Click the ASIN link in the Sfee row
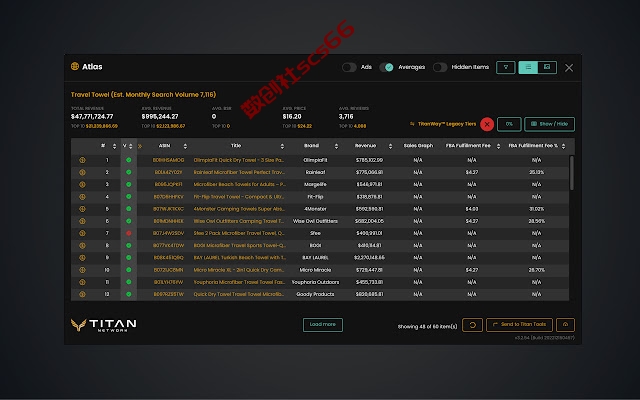 168,233
